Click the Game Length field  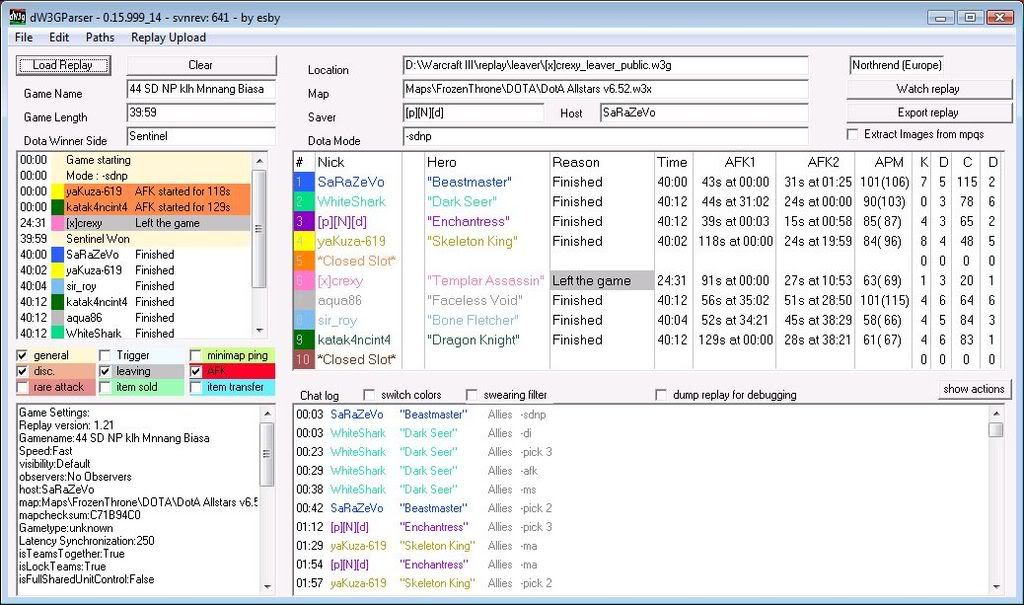201,113
